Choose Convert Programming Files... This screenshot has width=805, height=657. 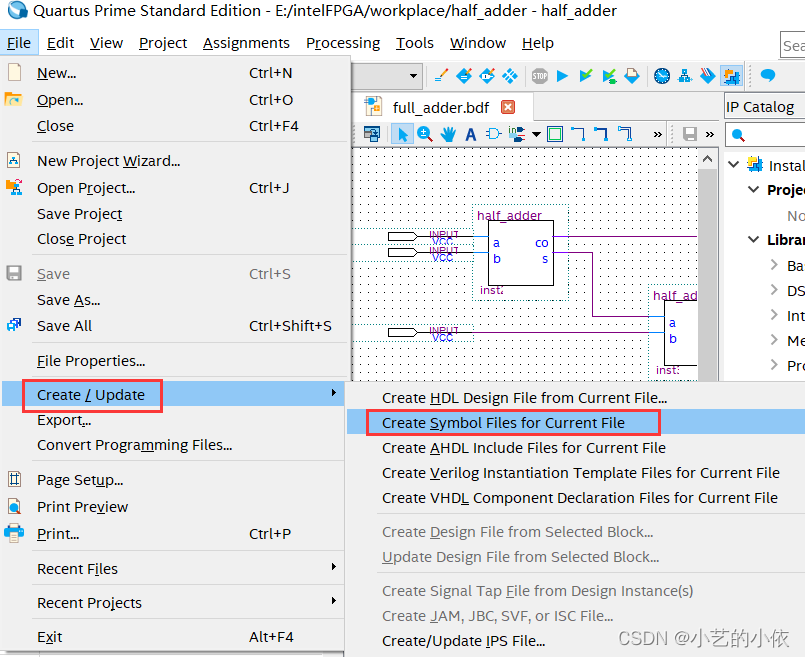point(172,445)
